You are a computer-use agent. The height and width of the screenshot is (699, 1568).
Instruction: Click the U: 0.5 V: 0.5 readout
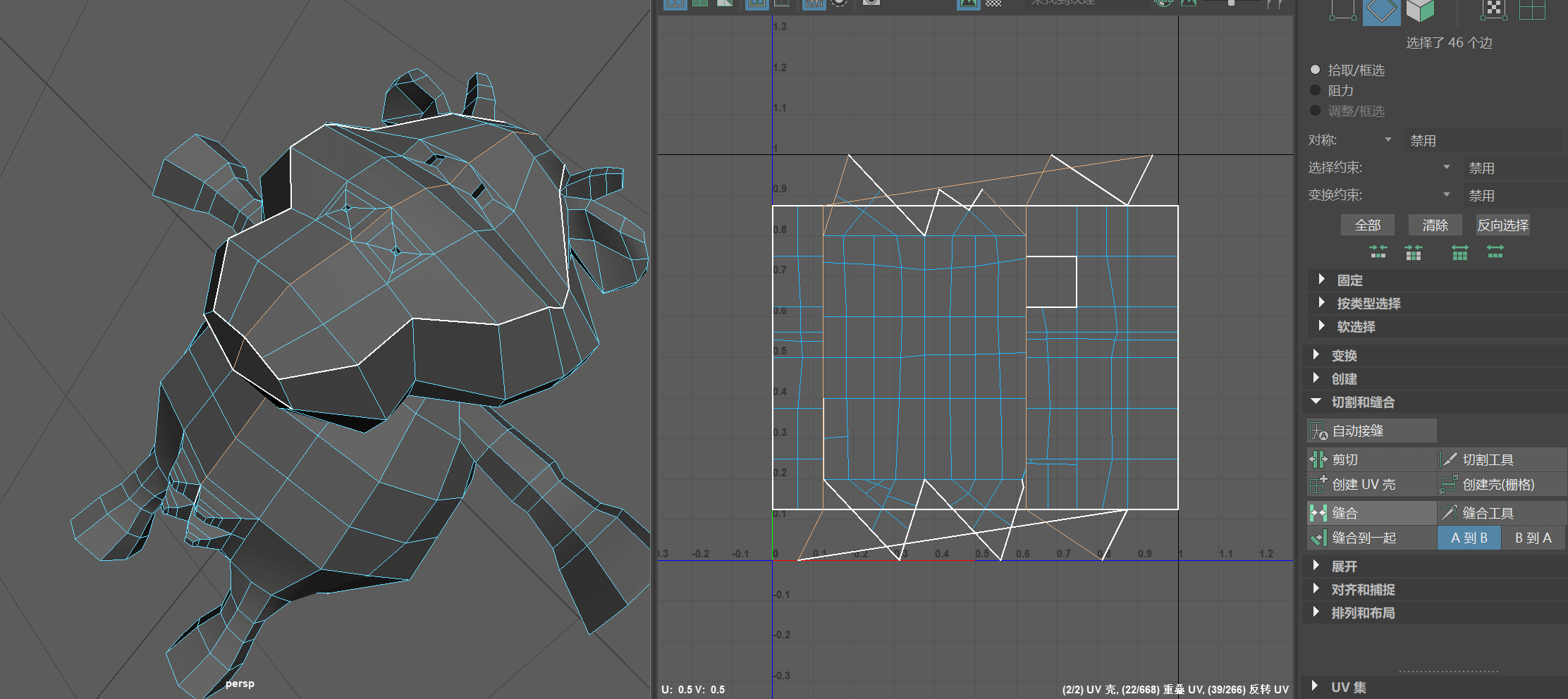tap(693, 689)
